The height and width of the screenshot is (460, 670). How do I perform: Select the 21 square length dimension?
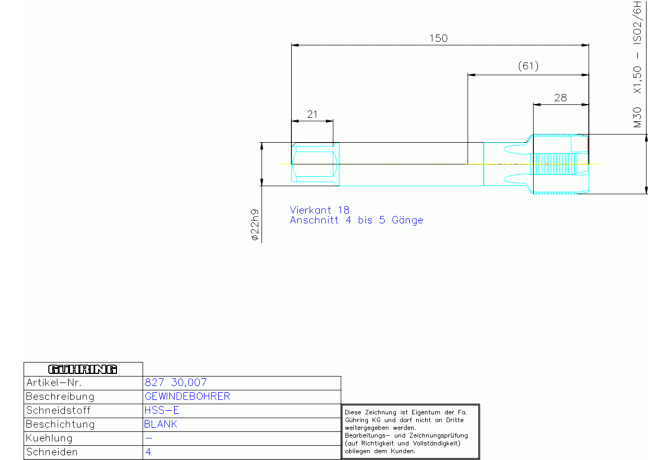tap(312, 114)
